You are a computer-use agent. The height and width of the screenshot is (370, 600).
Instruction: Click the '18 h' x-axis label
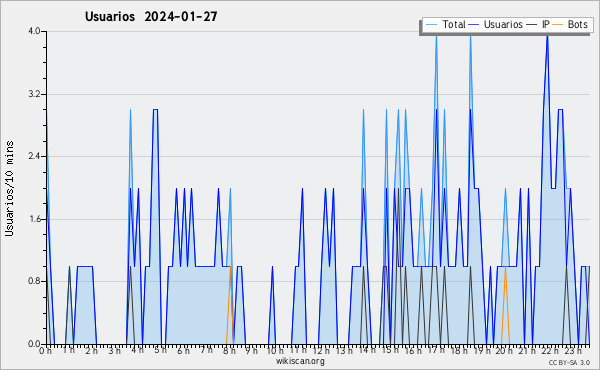coord(459,351)
